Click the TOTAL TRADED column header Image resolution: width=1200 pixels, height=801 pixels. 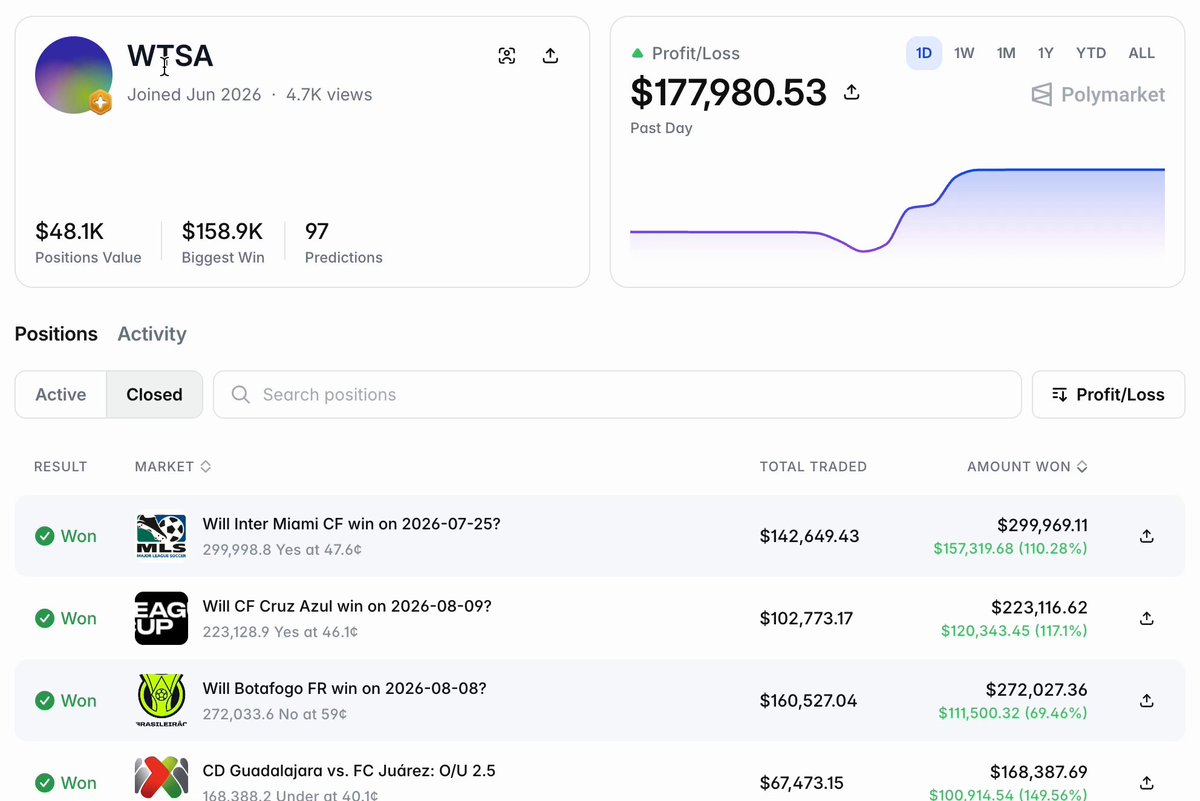point(813,466)
